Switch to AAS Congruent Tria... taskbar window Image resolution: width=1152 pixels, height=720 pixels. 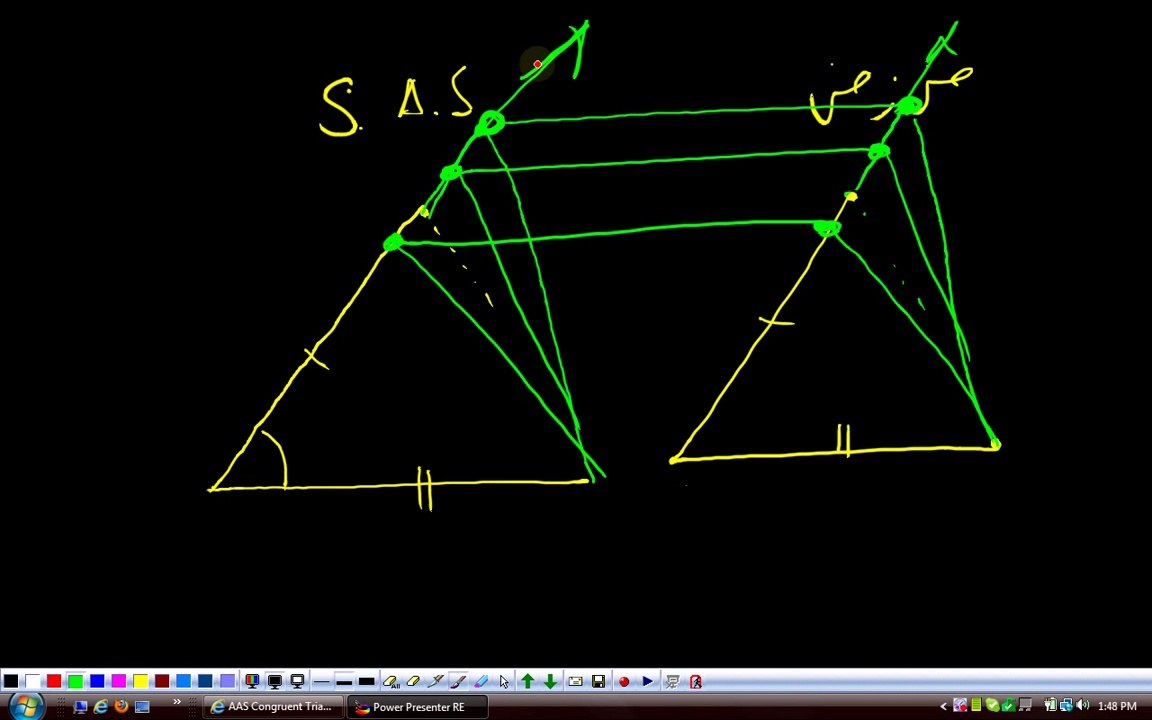pos(273,707)
